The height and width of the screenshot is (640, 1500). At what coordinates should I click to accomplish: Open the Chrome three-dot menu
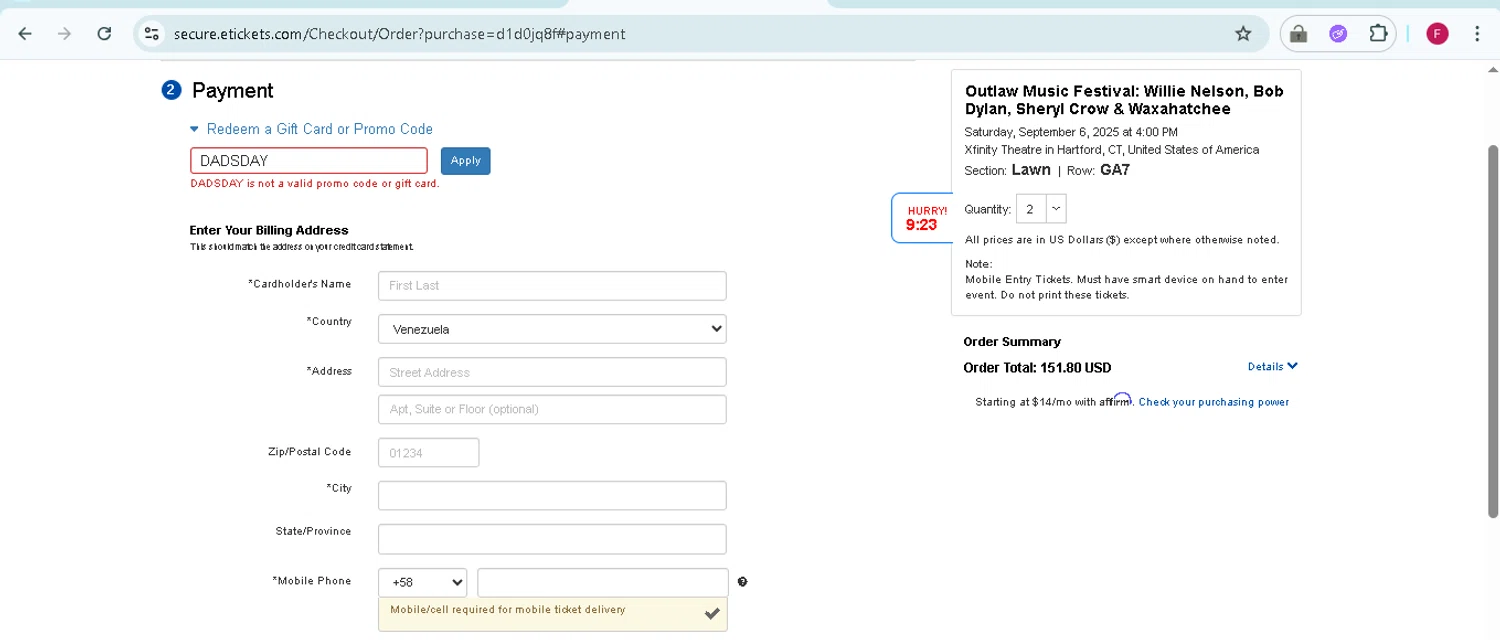pos(1477,34)
